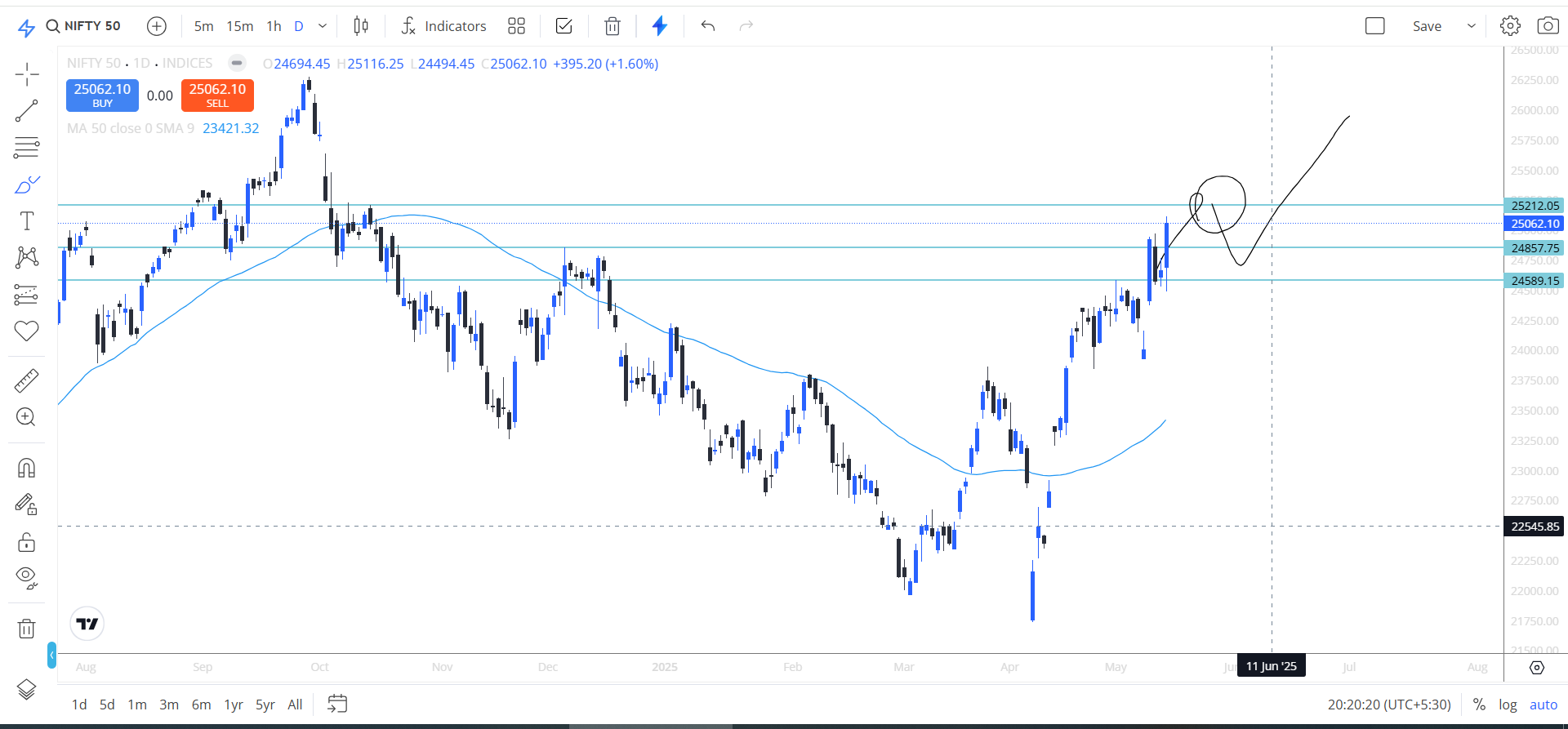This screenshot has width=1568, height=729.
Task: Toggle the checkmark icon in the top toolbar
Action: coord(563,26)
